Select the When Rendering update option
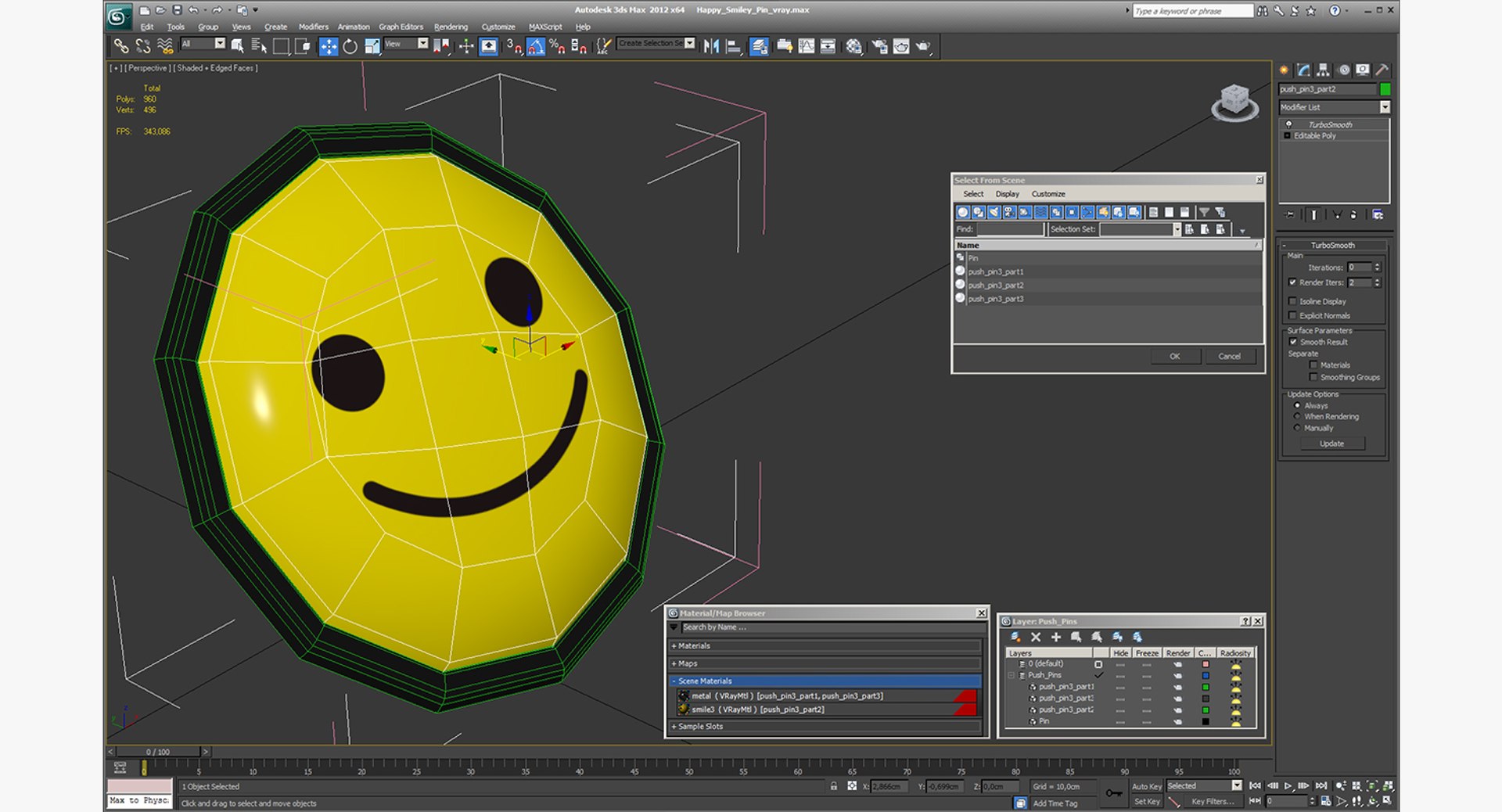Image resolution: width=1502 pixels, height=812 pixels. (1297, 417)
